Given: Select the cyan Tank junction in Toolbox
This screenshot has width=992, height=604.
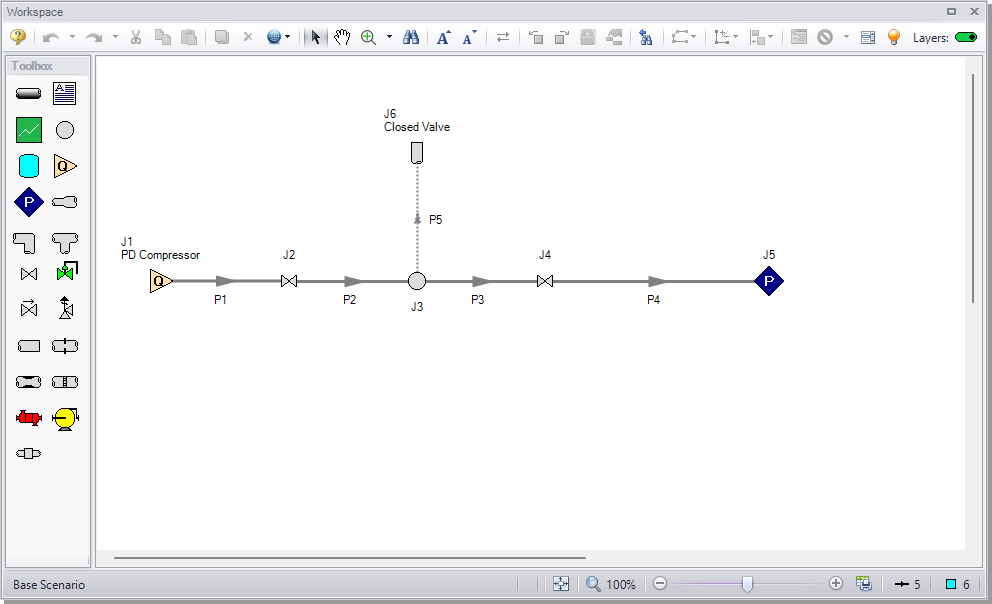Looking at the screenshot, I should [28, 166].
